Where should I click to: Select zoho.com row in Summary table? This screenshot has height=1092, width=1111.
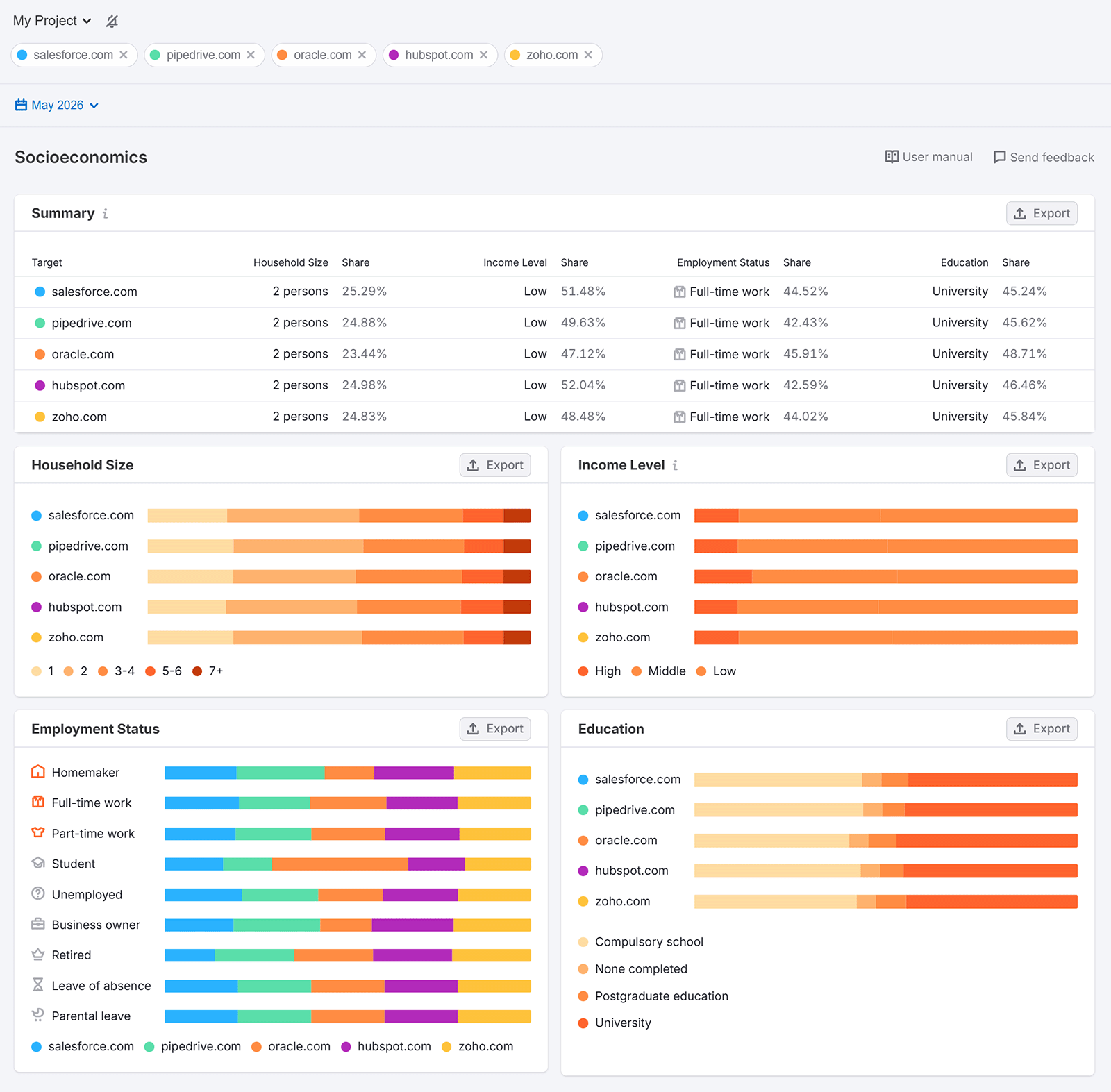point(554,417)
